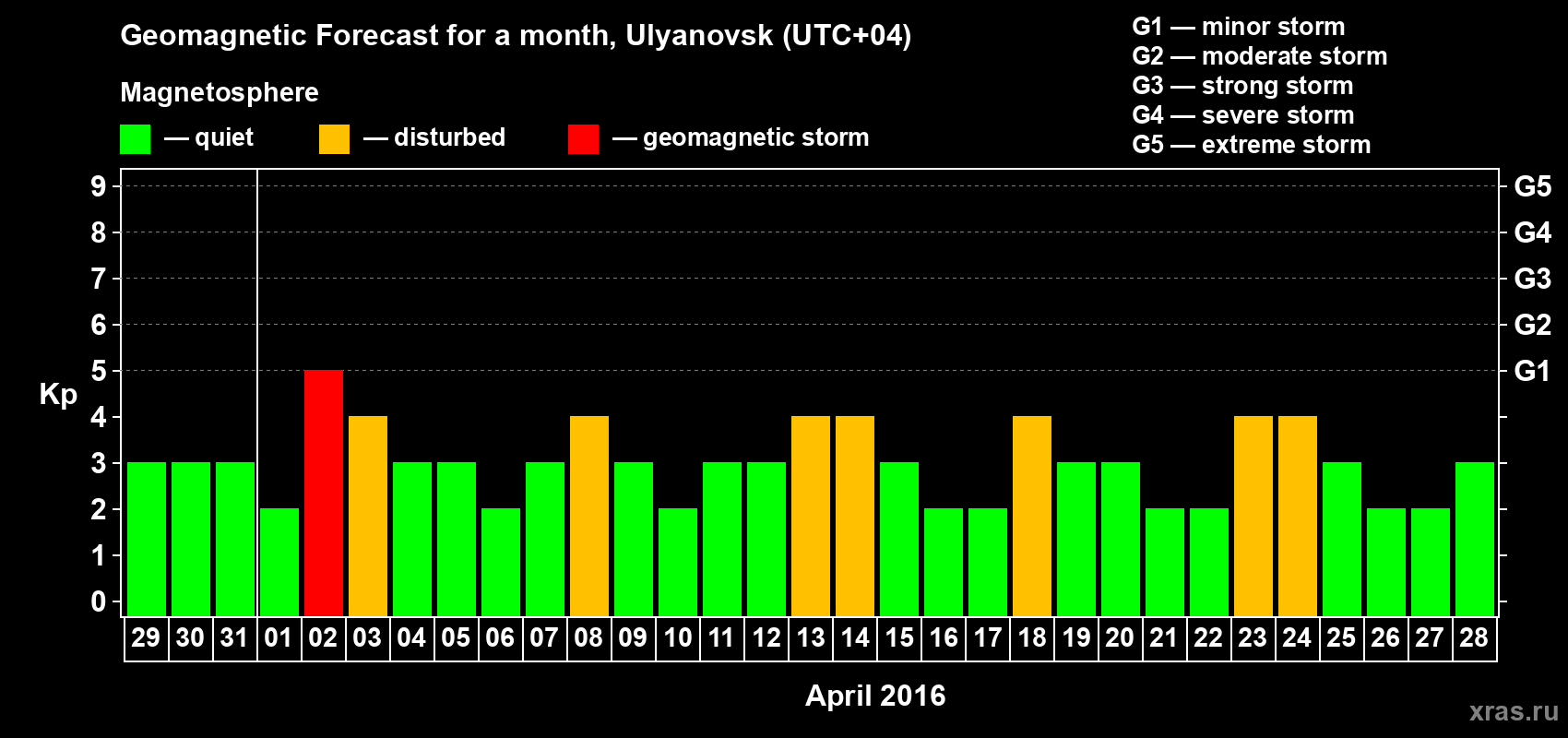1568x738 pixels.
Task: Click date label 02 on the axis
Action: click(323, 638)
